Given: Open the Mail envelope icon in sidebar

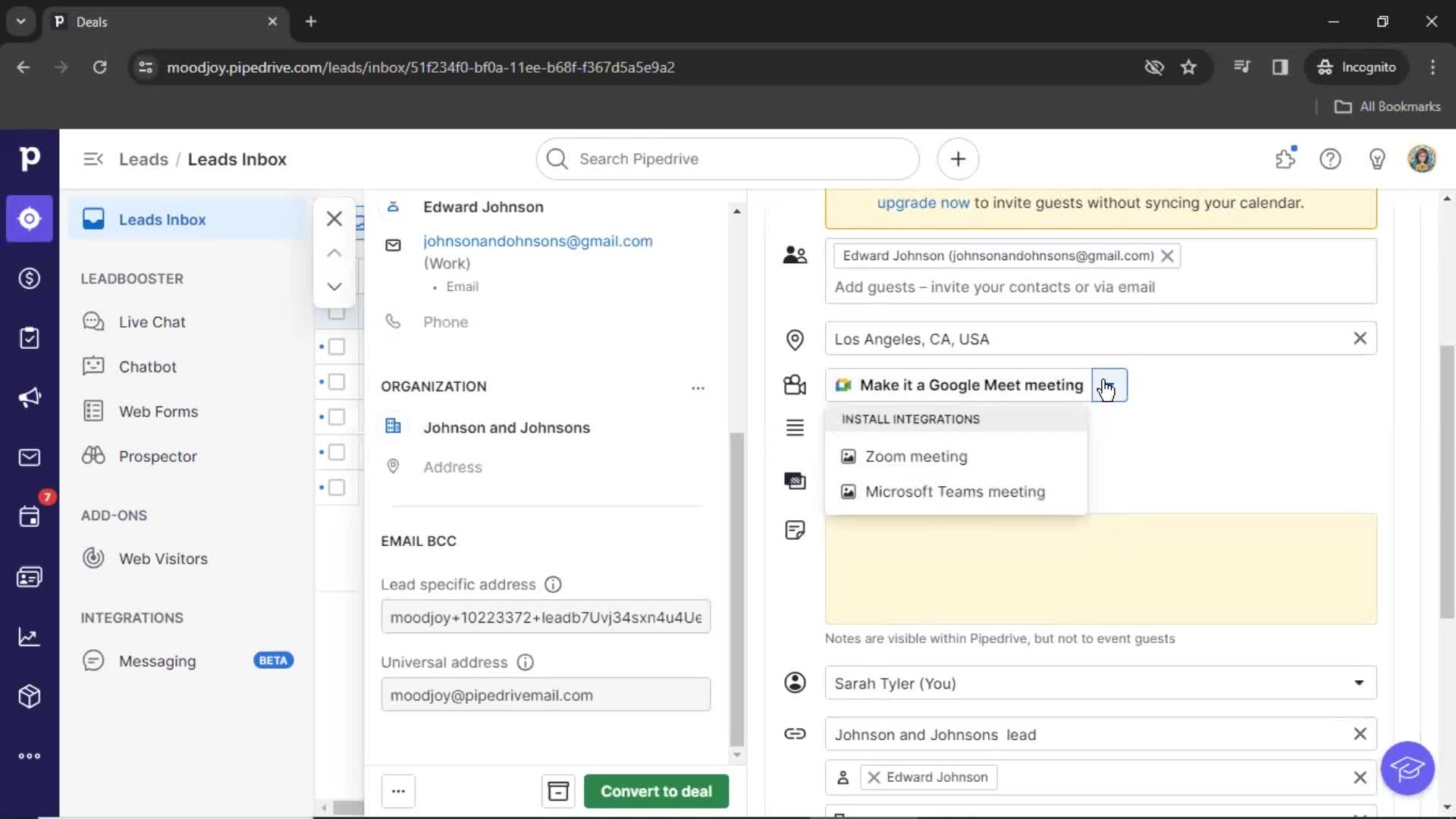Looking at the screenshot, I should (x=30, y=457).
